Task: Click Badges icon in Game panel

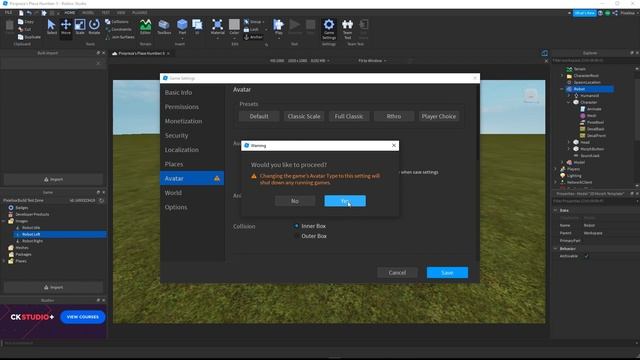Action: click(11, 208)
